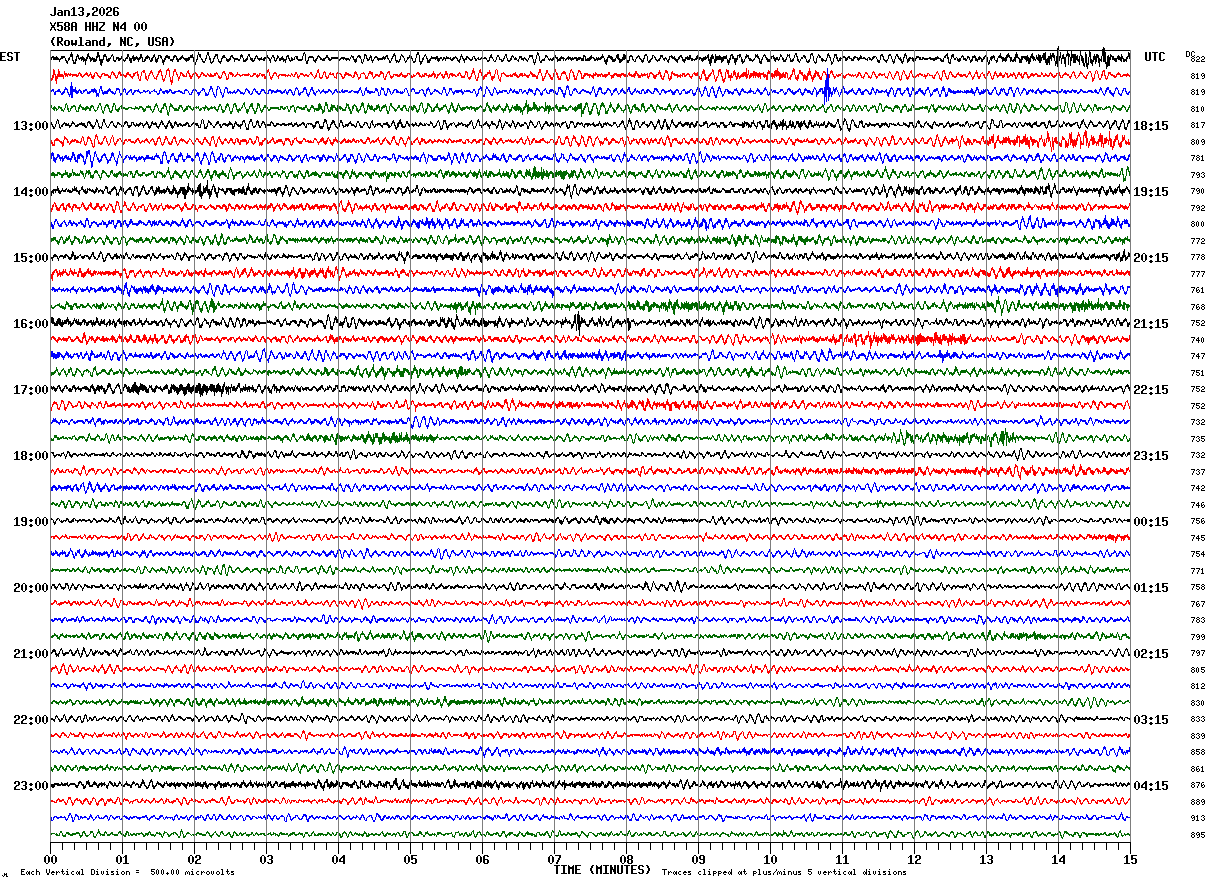This screenshot has height=886, width=1210.
Task: Click minute axis tick label "15"
Action: 1129,859
